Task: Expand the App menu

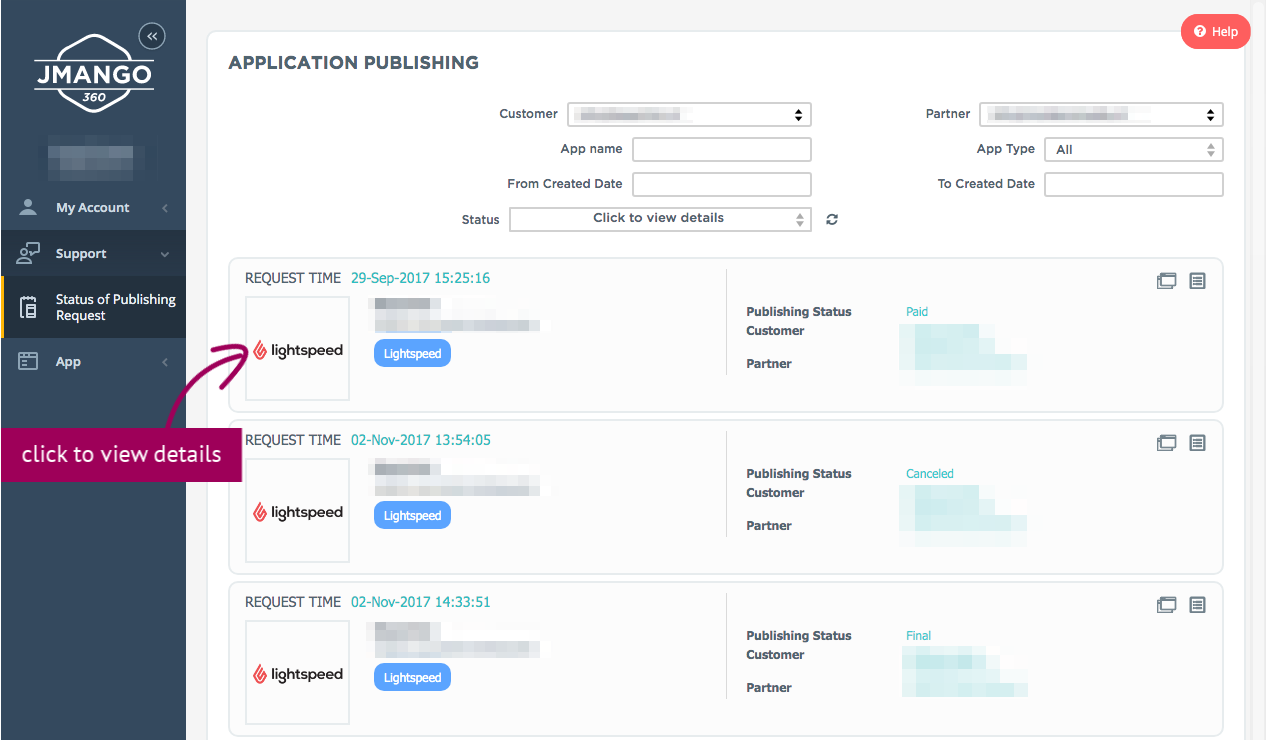Action: (x=93, y=361)
